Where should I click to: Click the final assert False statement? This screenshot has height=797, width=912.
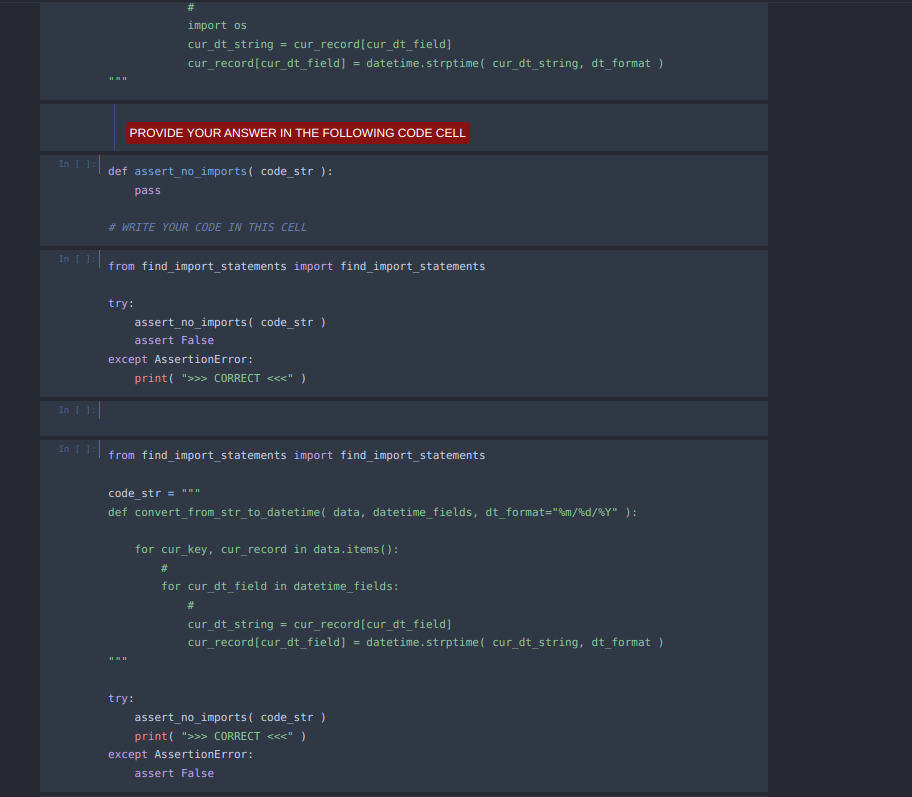tap(176, 773)
